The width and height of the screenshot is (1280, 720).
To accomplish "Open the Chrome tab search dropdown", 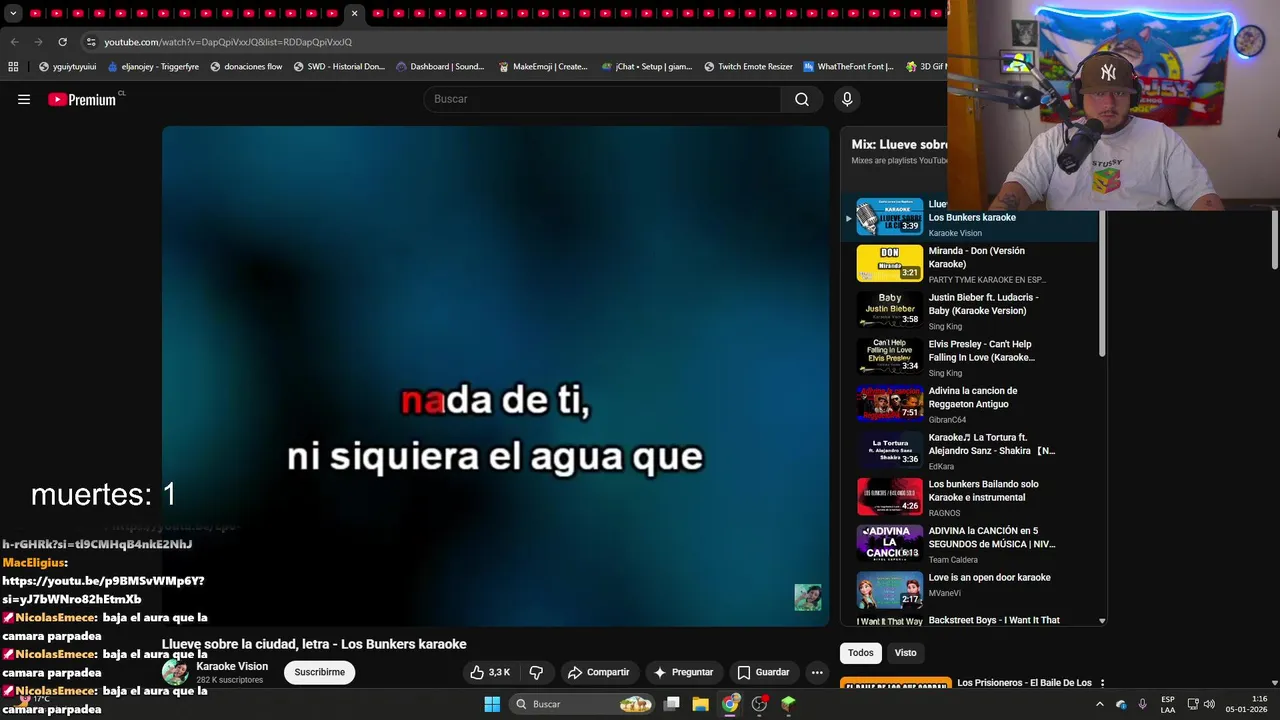I will point(12,13).
